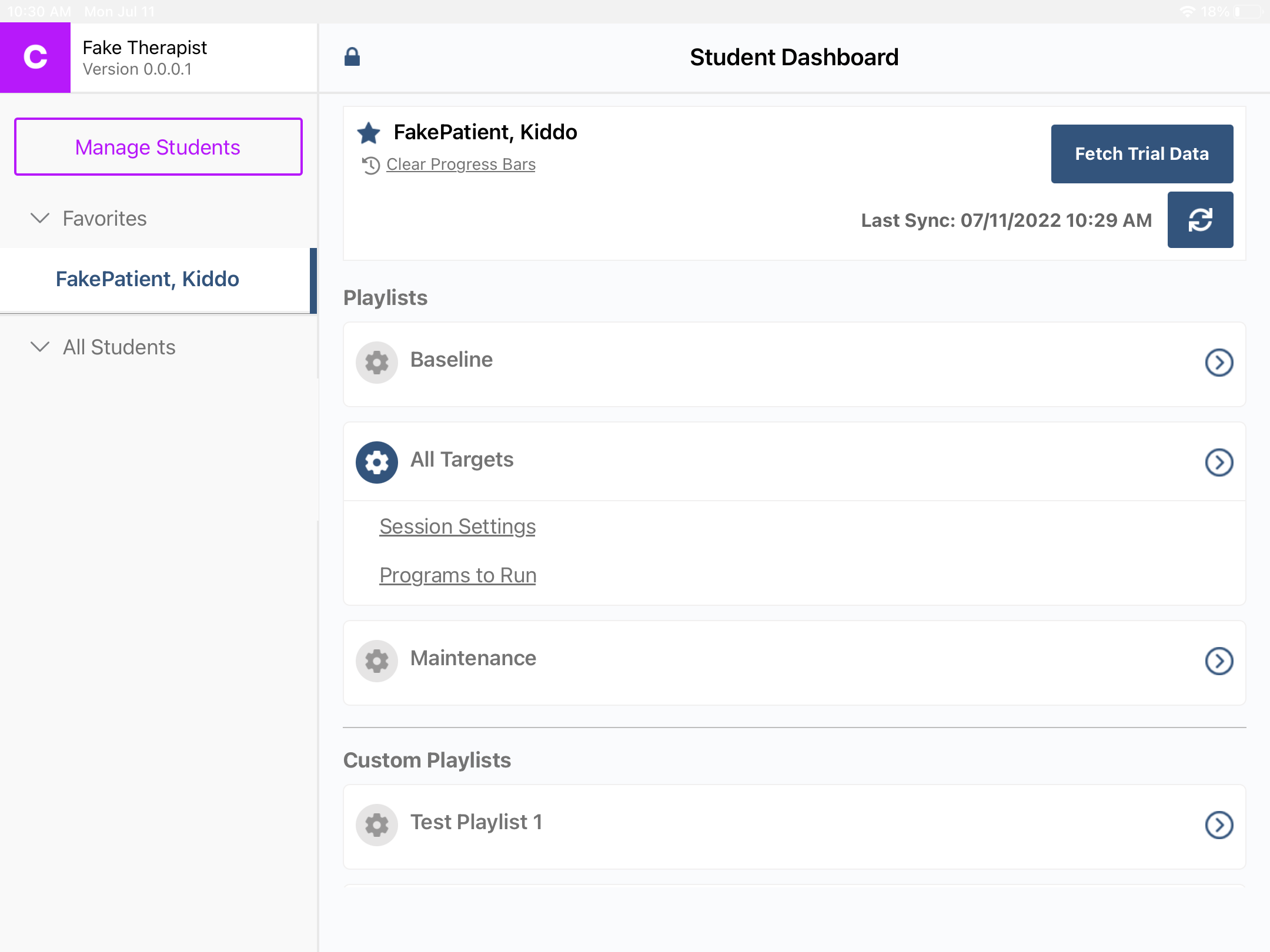Open the All Targets settings gear
1270x952 pixels.
point(376,462)
